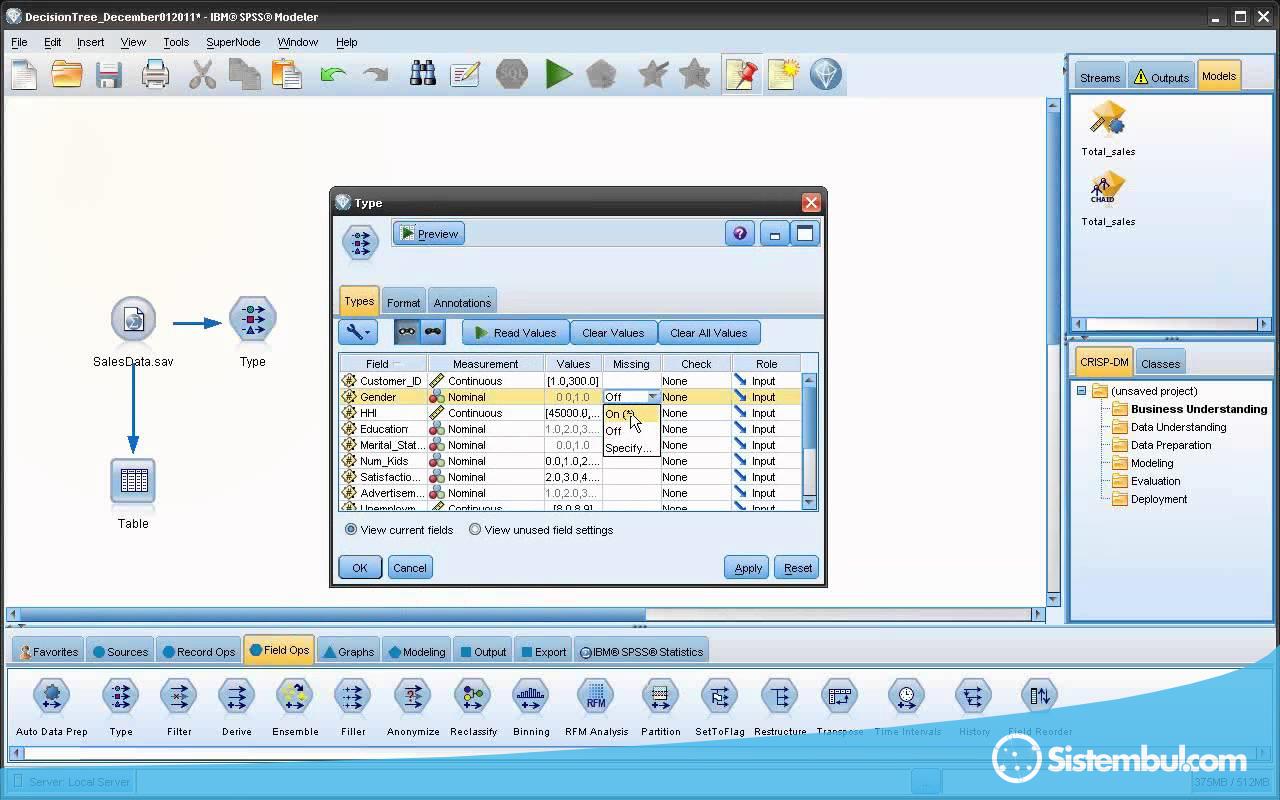Open help in the Type dialog
The width and height of the screenshot is (1280, 800).
[x=740, y=234]
